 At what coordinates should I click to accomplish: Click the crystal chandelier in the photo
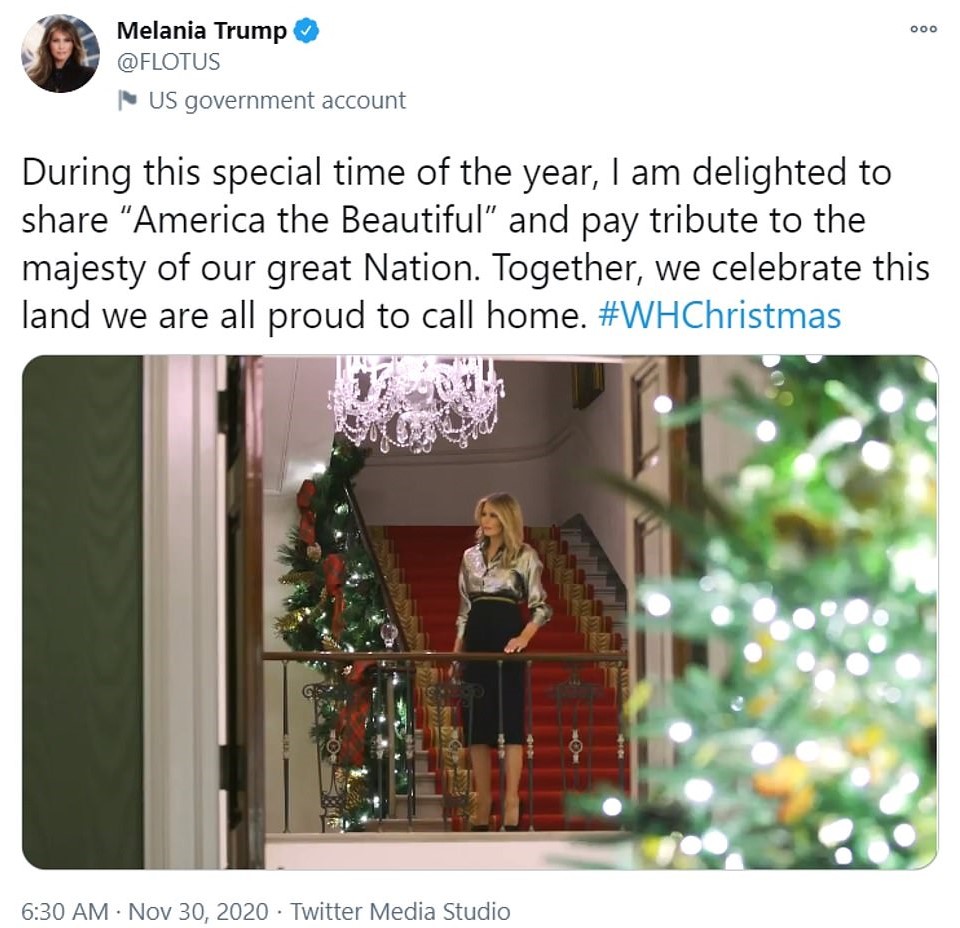click(x=415, y=400)
